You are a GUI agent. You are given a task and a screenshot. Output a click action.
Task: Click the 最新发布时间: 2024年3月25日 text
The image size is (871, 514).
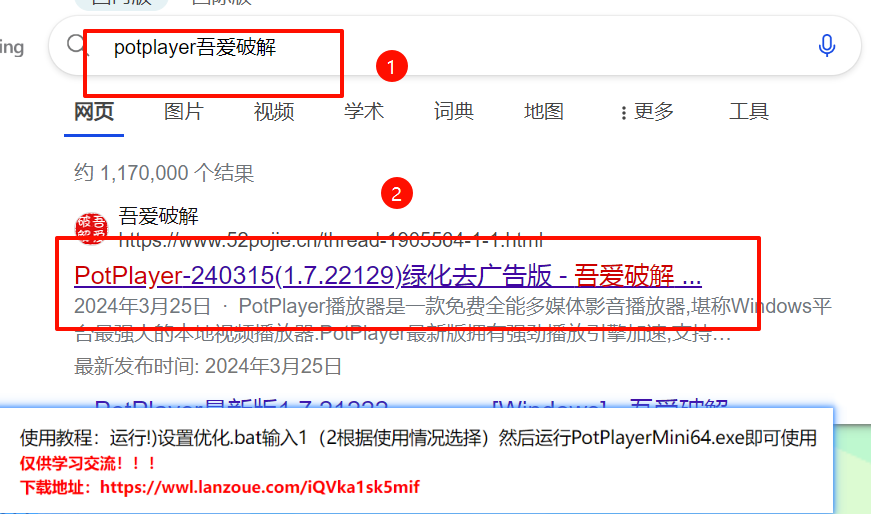tap(208, 366)
